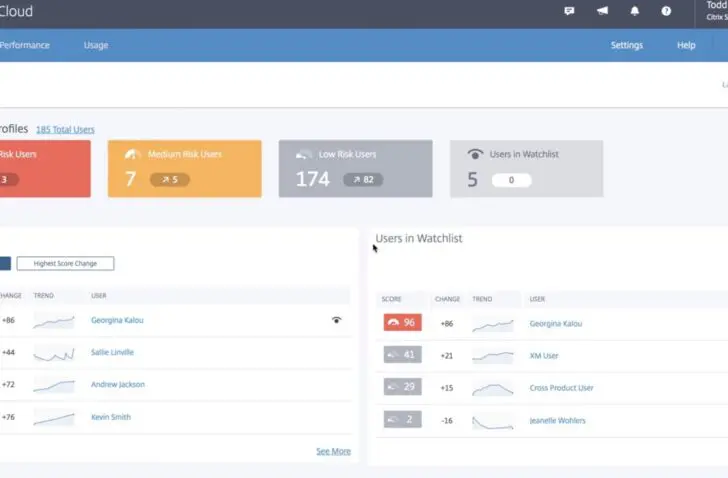
Task: Open Andrew Jackson's profile
Action: click(x=118, y=384)
